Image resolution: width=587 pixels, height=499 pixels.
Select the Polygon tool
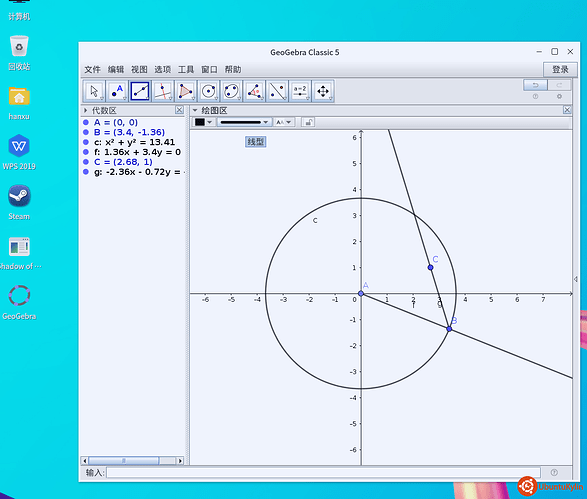tap(186, 91)
